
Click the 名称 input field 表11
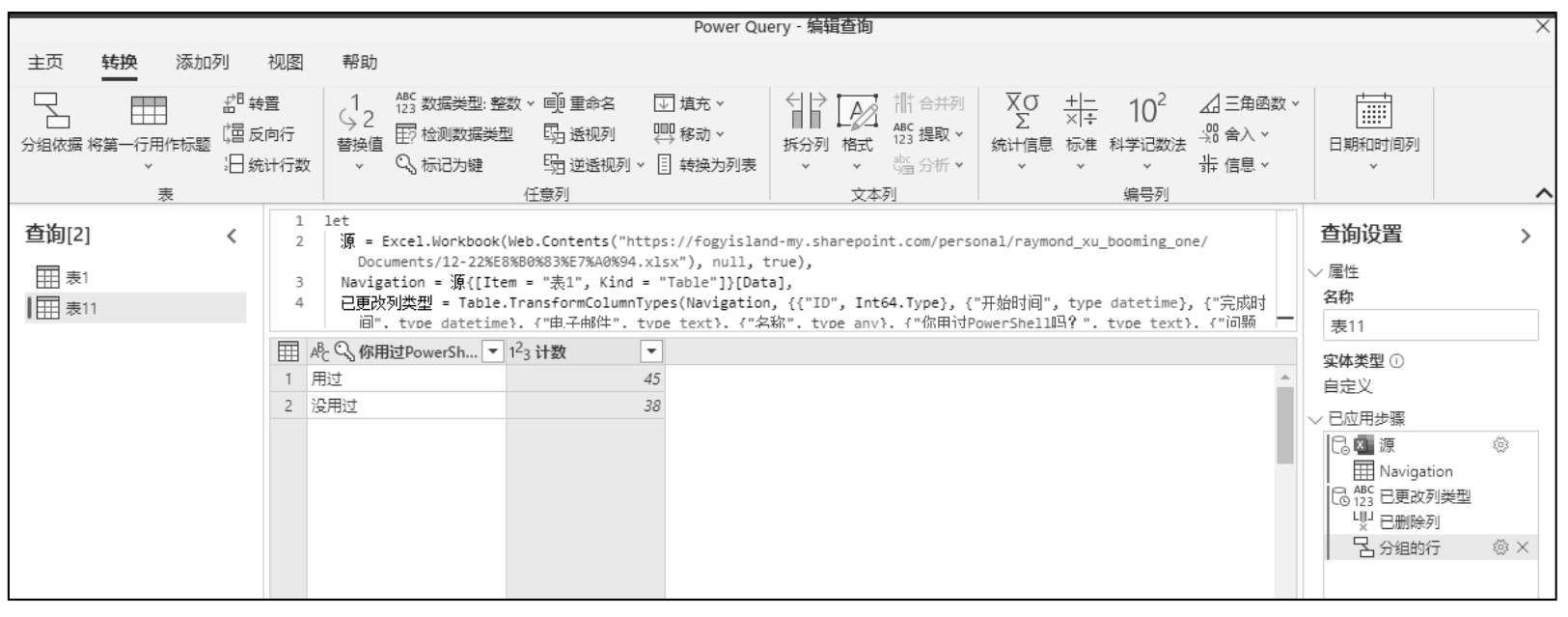(1430, 326)
